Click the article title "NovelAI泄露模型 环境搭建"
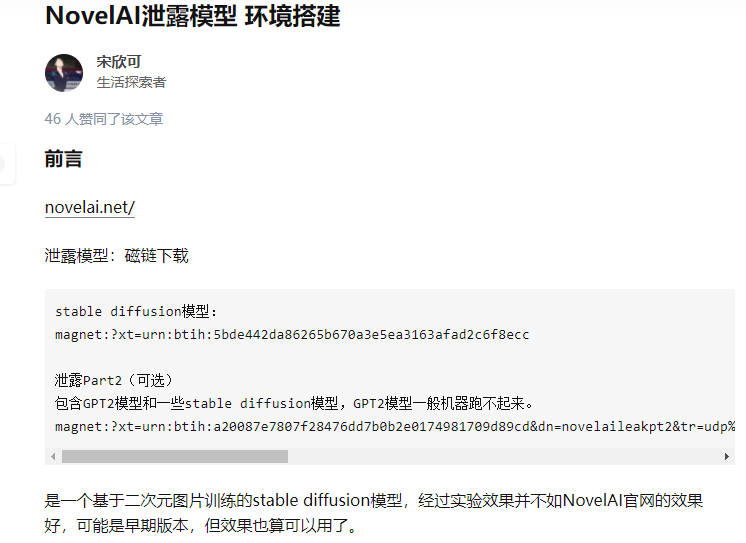 click(193, 16)
